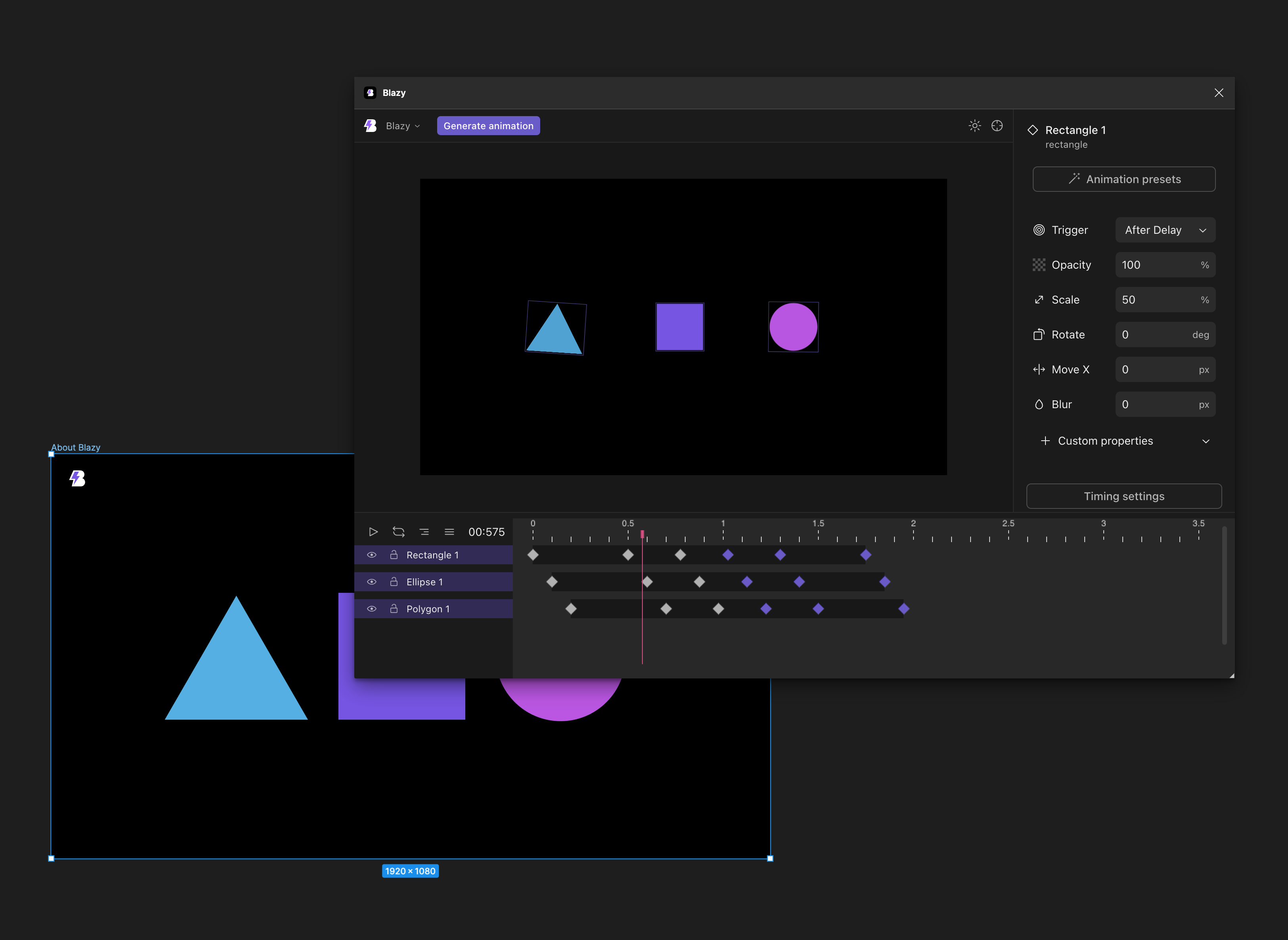Click the plus icon beside Custom properties
The height and width of the screenshot is (940, 1288).
[x=1045, y=441]
